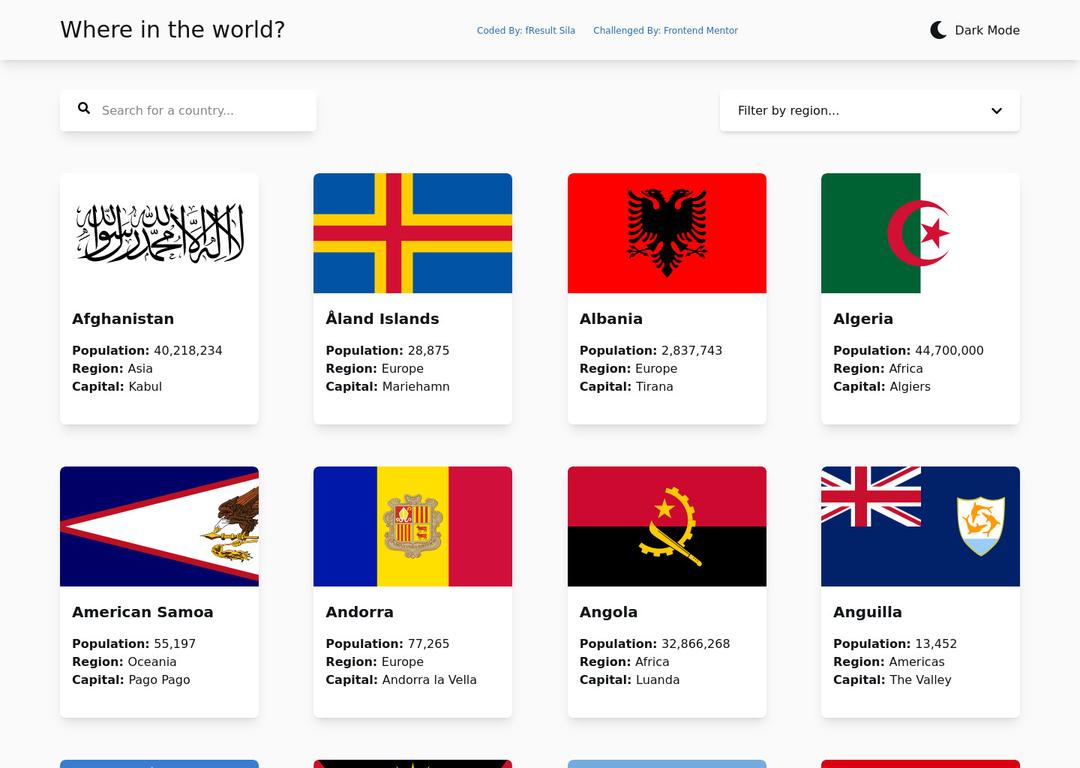The width and height of the screenshot is (1080, 768).
Task: Click the search magnifier icon
Action: click(x=84, y=107)
